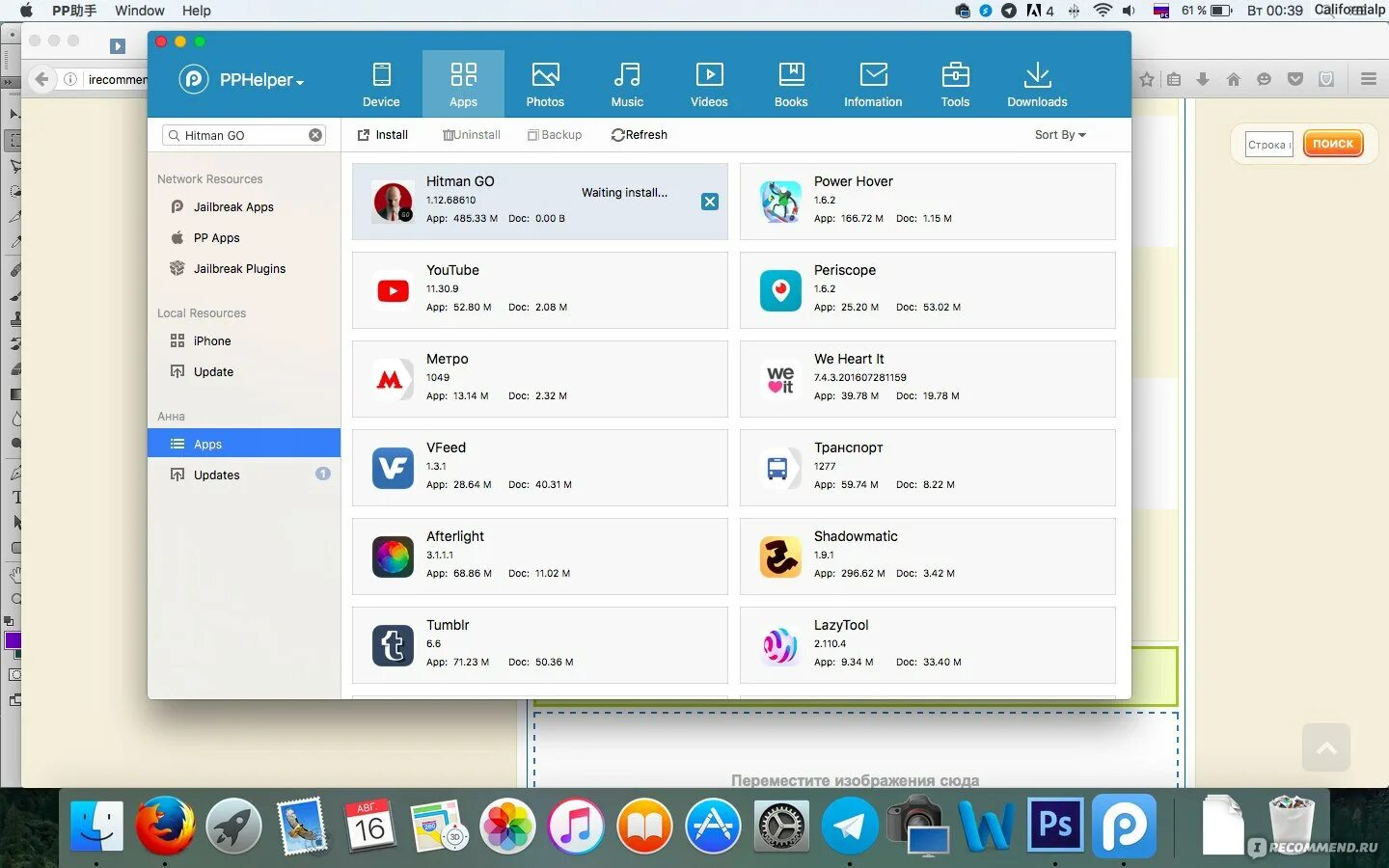Click the scroll-to-top arrow on web page
The image size is (1389, 868).
pos(1326,746)
